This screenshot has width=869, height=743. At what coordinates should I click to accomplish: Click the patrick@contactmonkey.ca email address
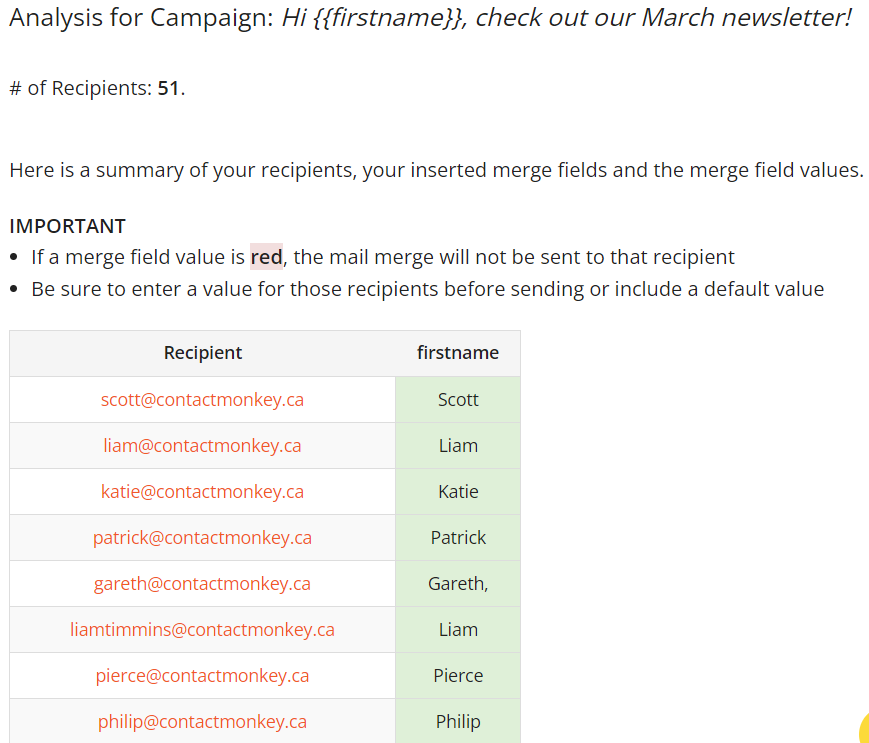point(202,538)
